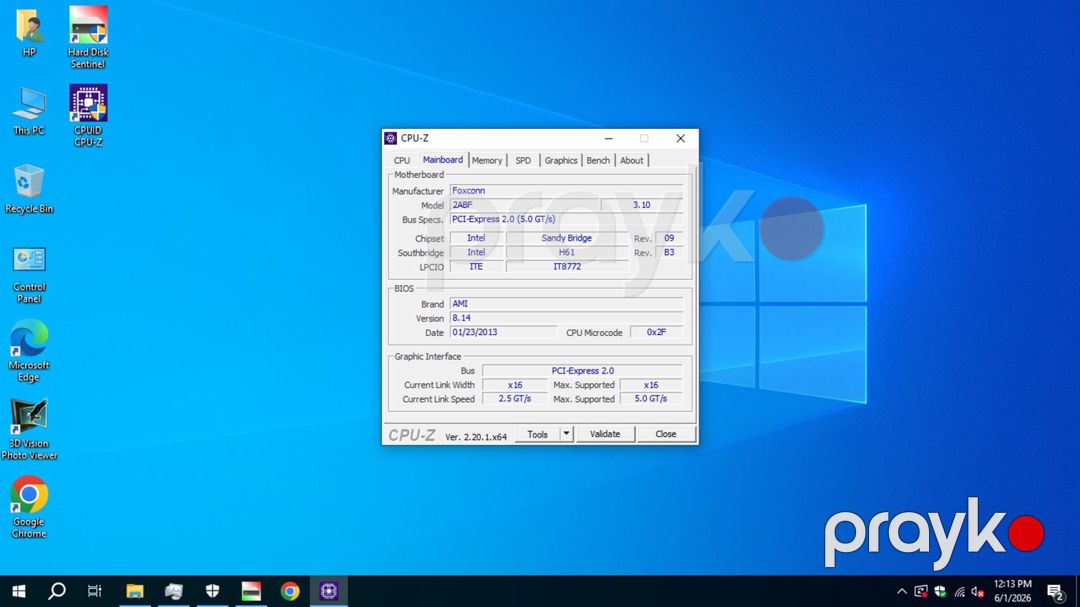Show hidden tray icons chevron

pos(902,591)
